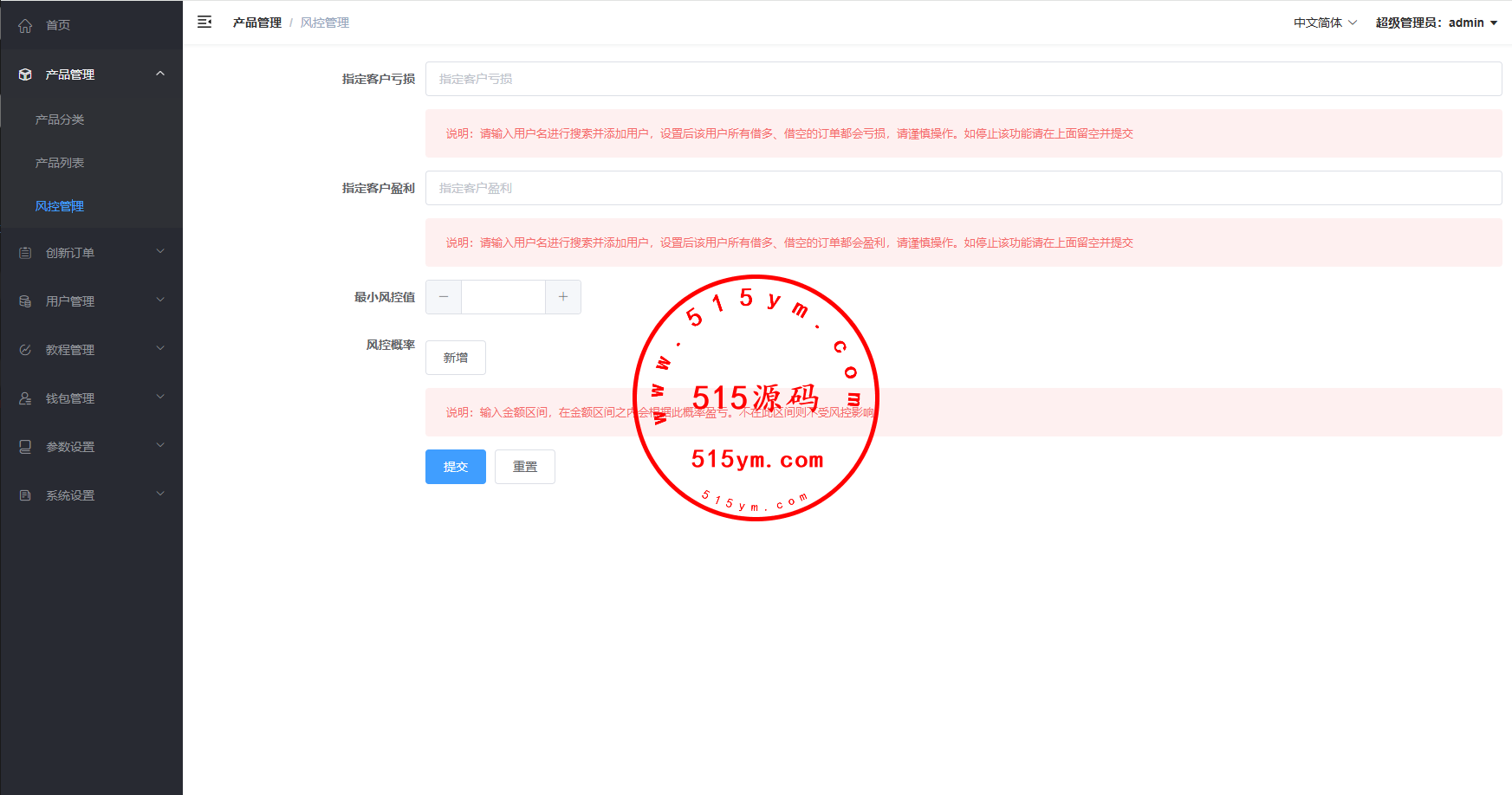Click the 用户管理 sidebar icon
This screenshot has height=795, width=1512.
pos(25,301)
